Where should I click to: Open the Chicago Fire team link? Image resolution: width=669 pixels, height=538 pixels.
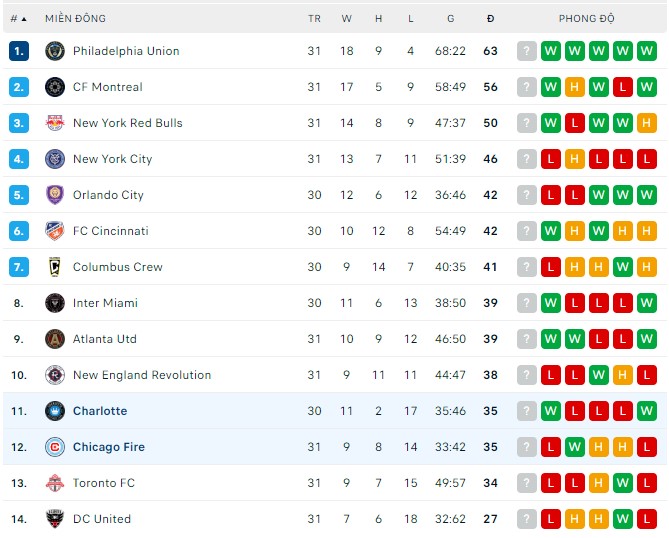pos(109,447)
